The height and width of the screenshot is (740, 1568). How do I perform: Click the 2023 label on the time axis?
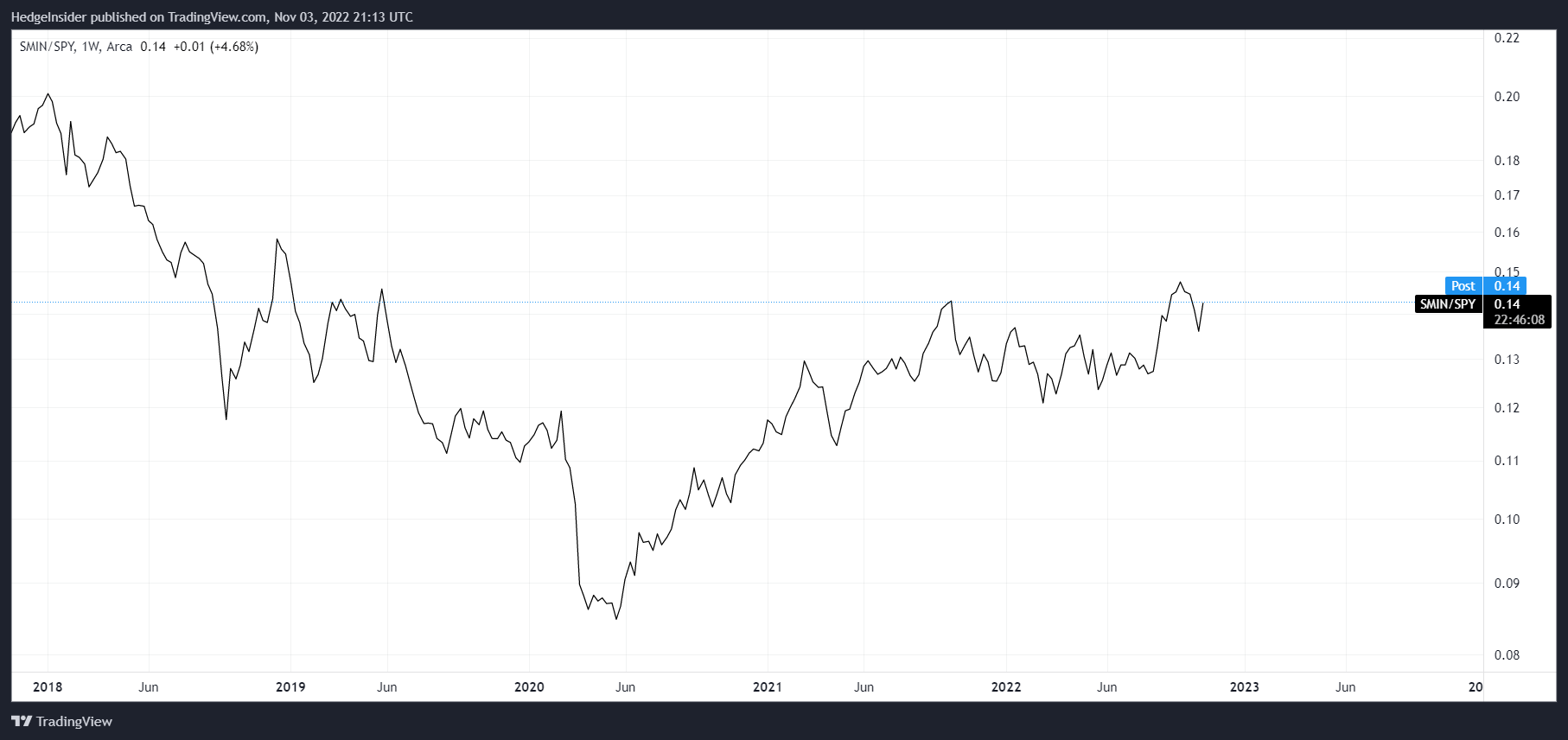click(1245, 687)
